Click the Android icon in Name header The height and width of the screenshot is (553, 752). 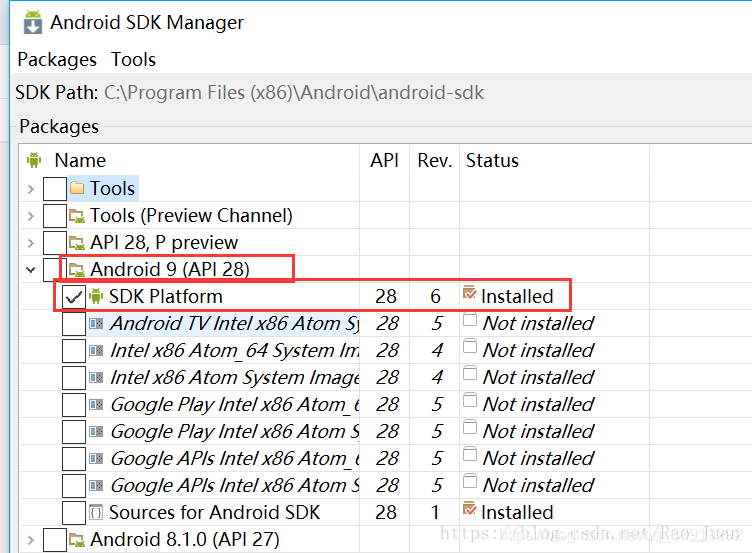(34, 160)
